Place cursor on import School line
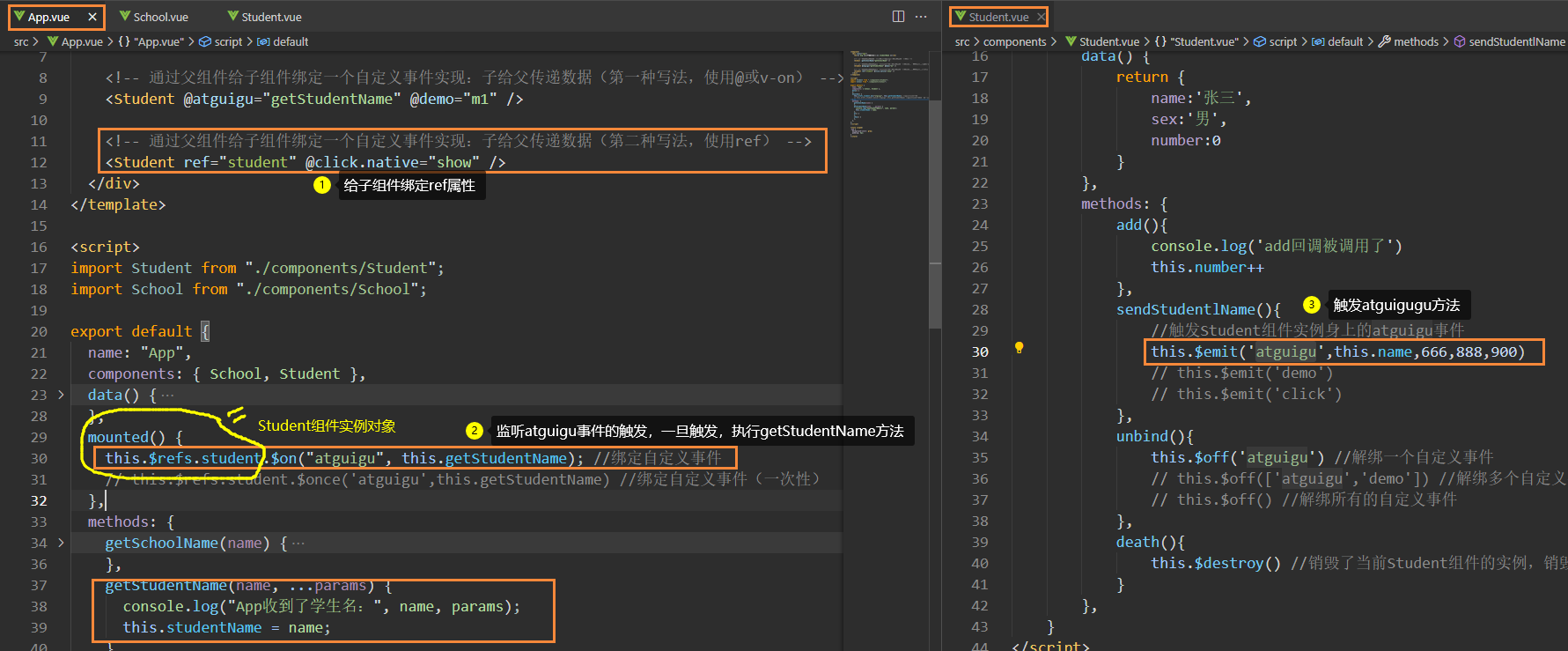The image size is (1568, 651). (248, 289)
